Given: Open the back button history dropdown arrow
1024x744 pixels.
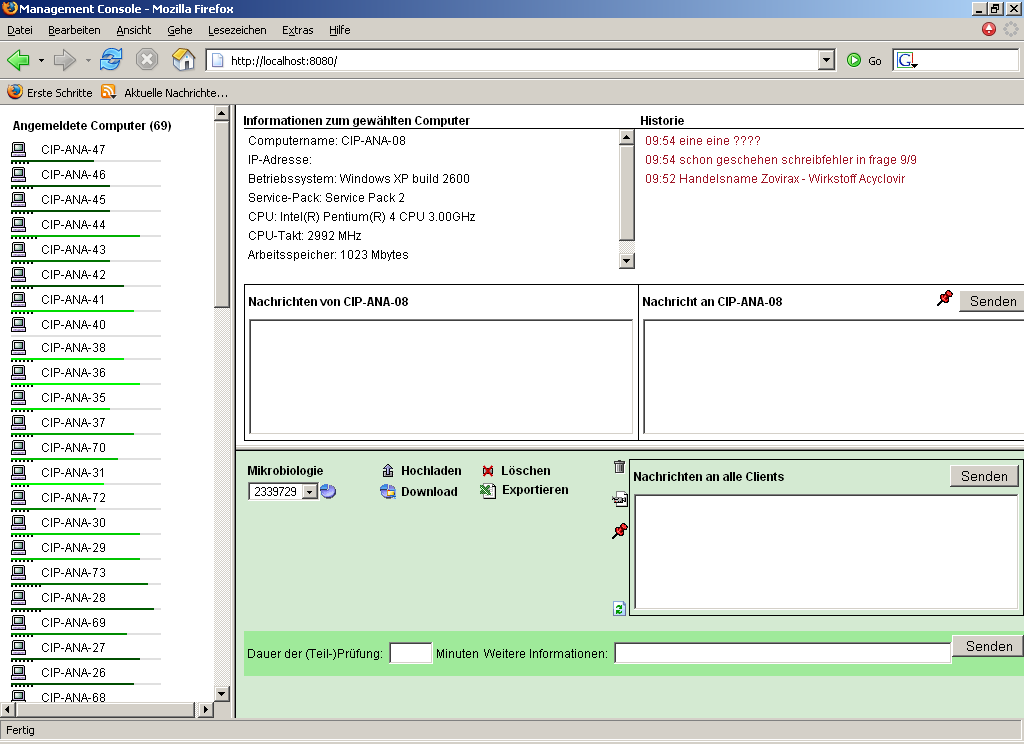Looking at the screenshot, I should tap(41, 60).
